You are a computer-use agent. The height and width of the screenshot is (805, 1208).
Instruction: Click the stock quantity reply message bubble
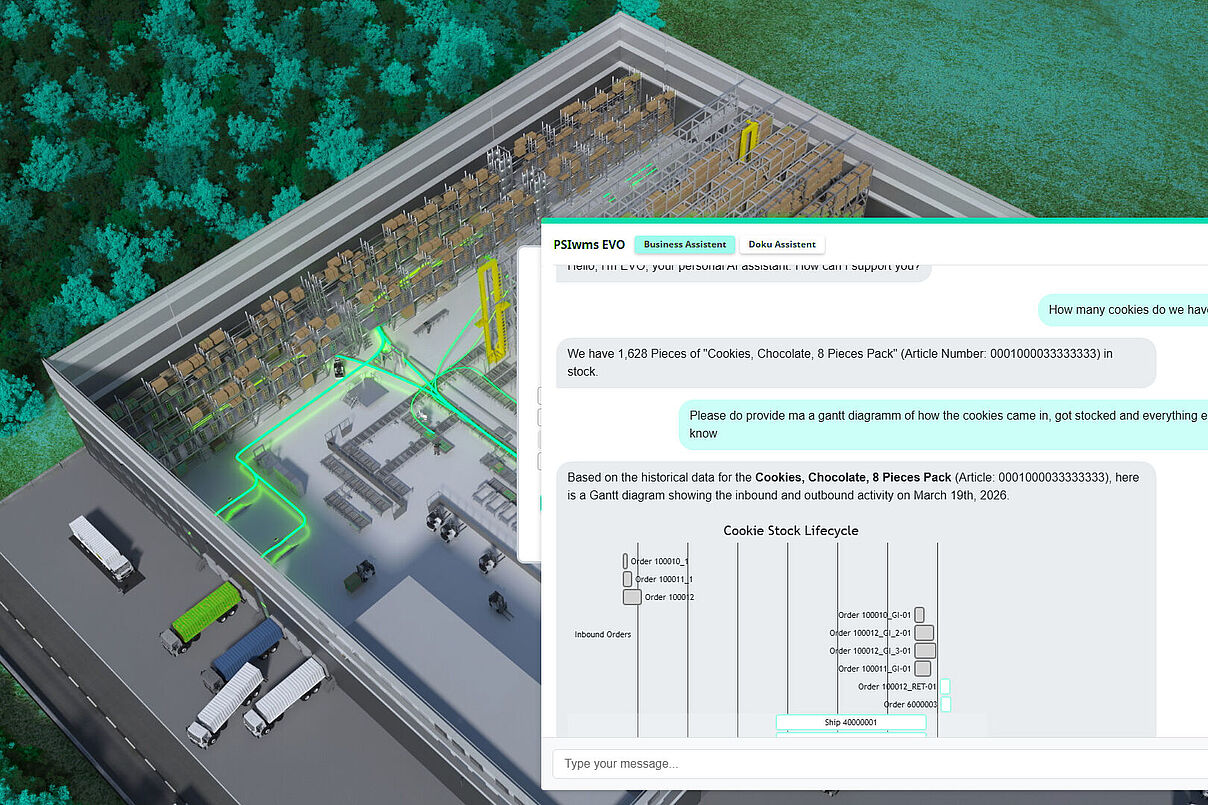click(855, 362)
